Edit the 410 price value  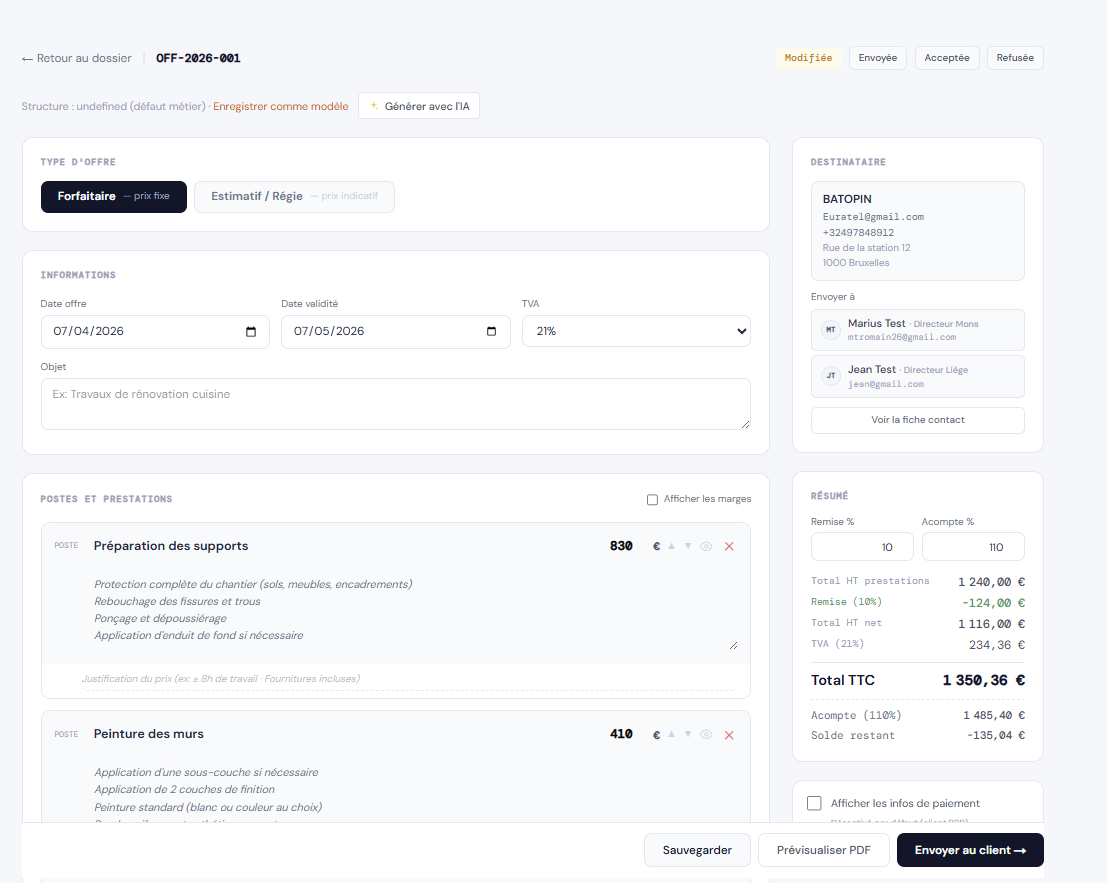[621, 735]
